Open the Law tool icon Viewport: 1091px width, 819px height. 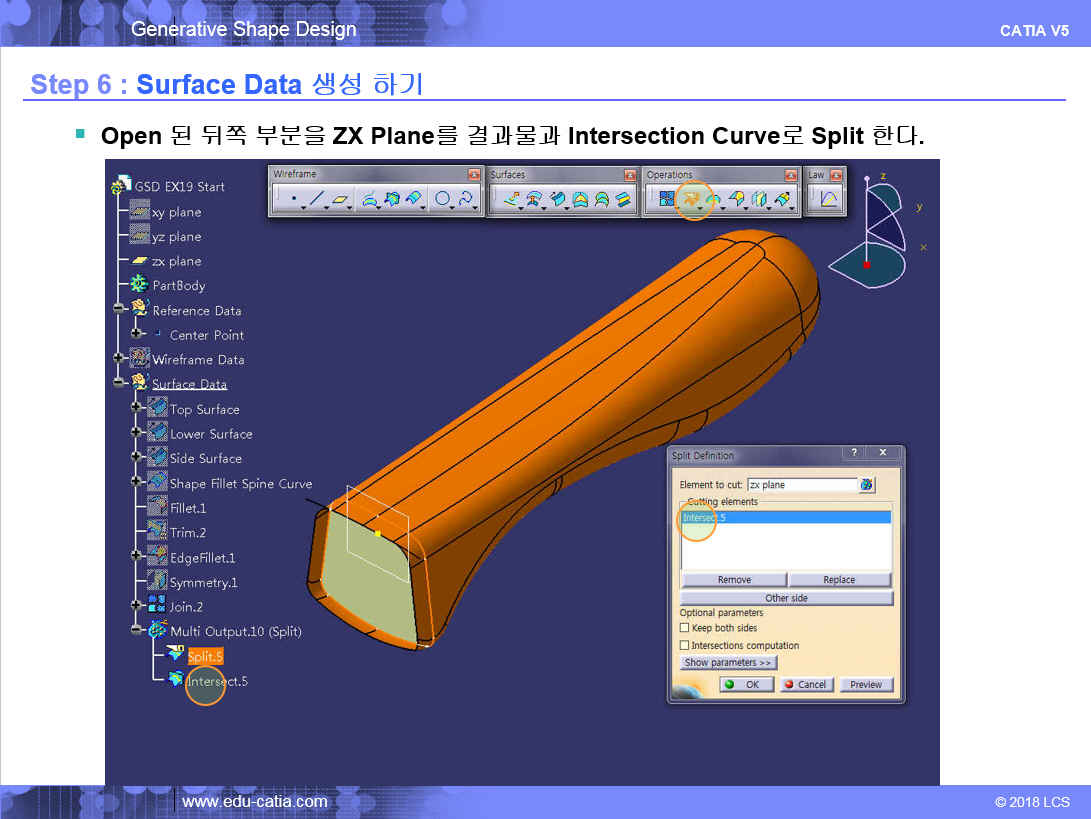(x=828, y=199)
